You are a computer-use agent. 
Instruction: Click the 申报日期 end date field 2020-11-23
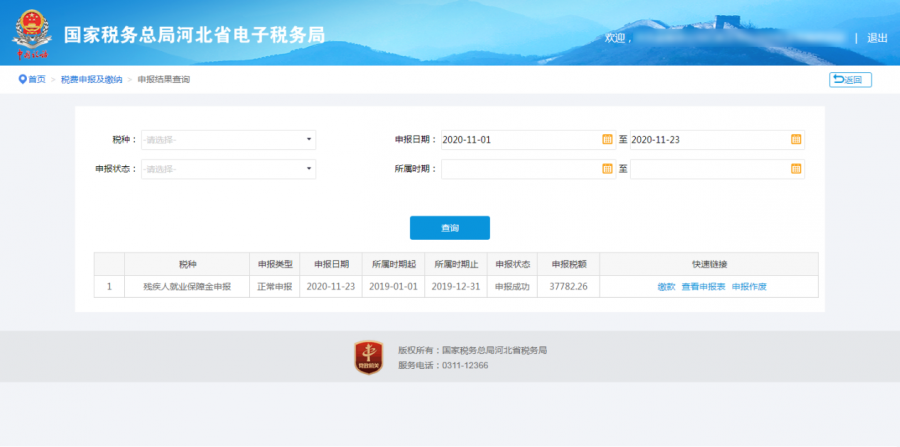[708, 139]
